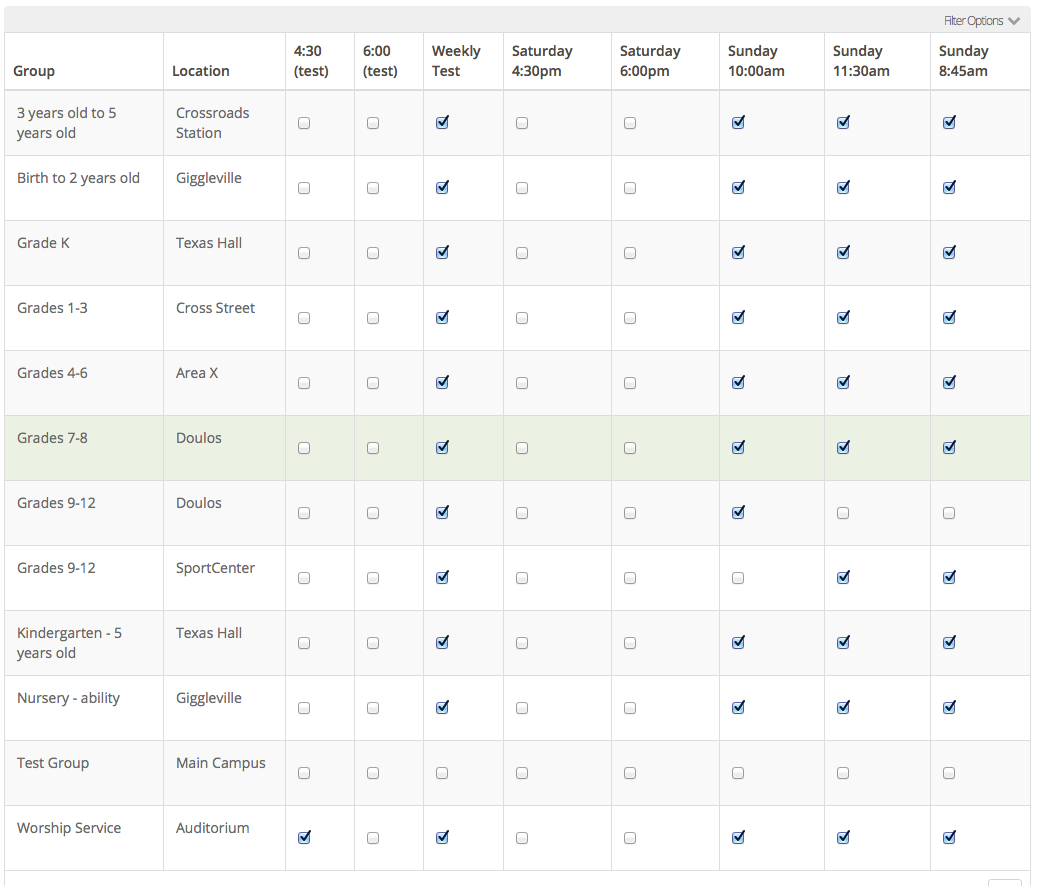
Task: Disable Sunday 10:00am for Worship Service
Action: [x=737, y=837]
